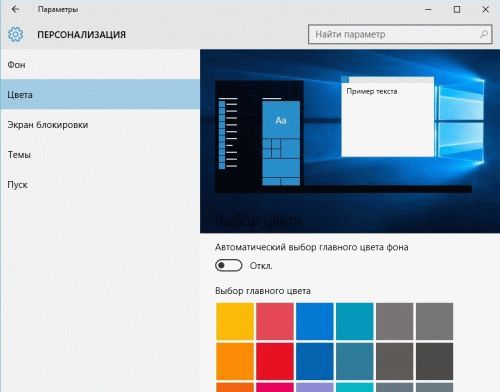Screen dimensions: 500x392
Task: Focus the 'Найти параметр' search field
Action: (x=400, y=34)
